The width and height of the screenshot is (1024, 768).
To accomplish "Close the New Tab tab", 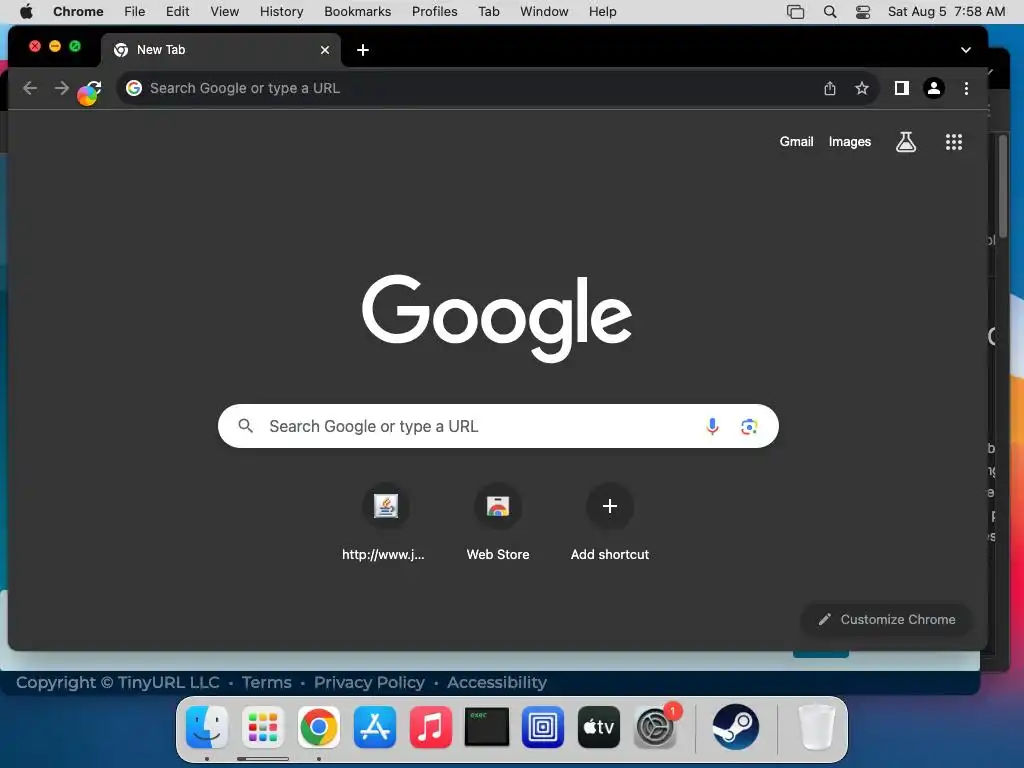I will point(325,50).
